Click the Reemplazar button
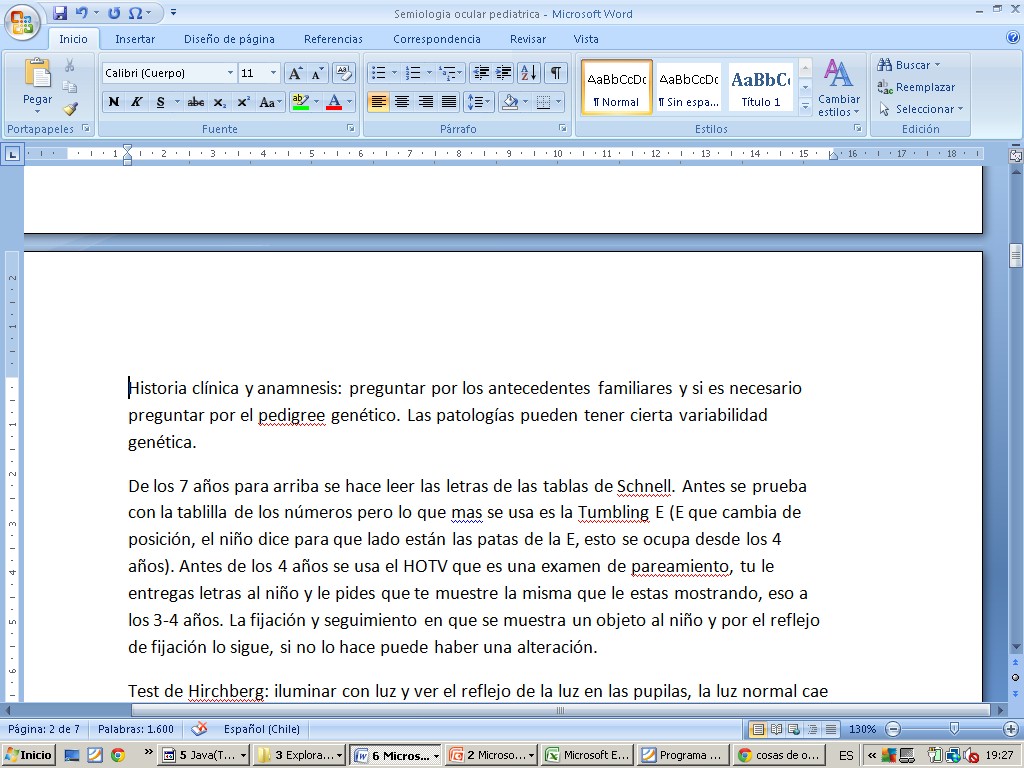Screen dimensions: 1024x768 coord(916,87)
